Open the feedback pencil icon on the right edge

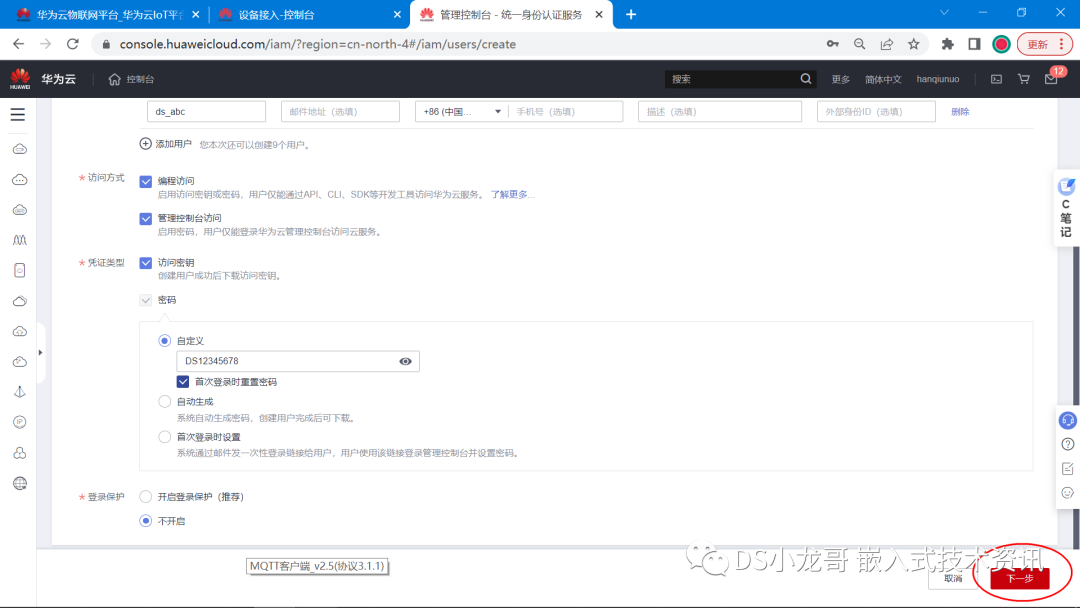pyautogui.click(x=1067, y=468)
